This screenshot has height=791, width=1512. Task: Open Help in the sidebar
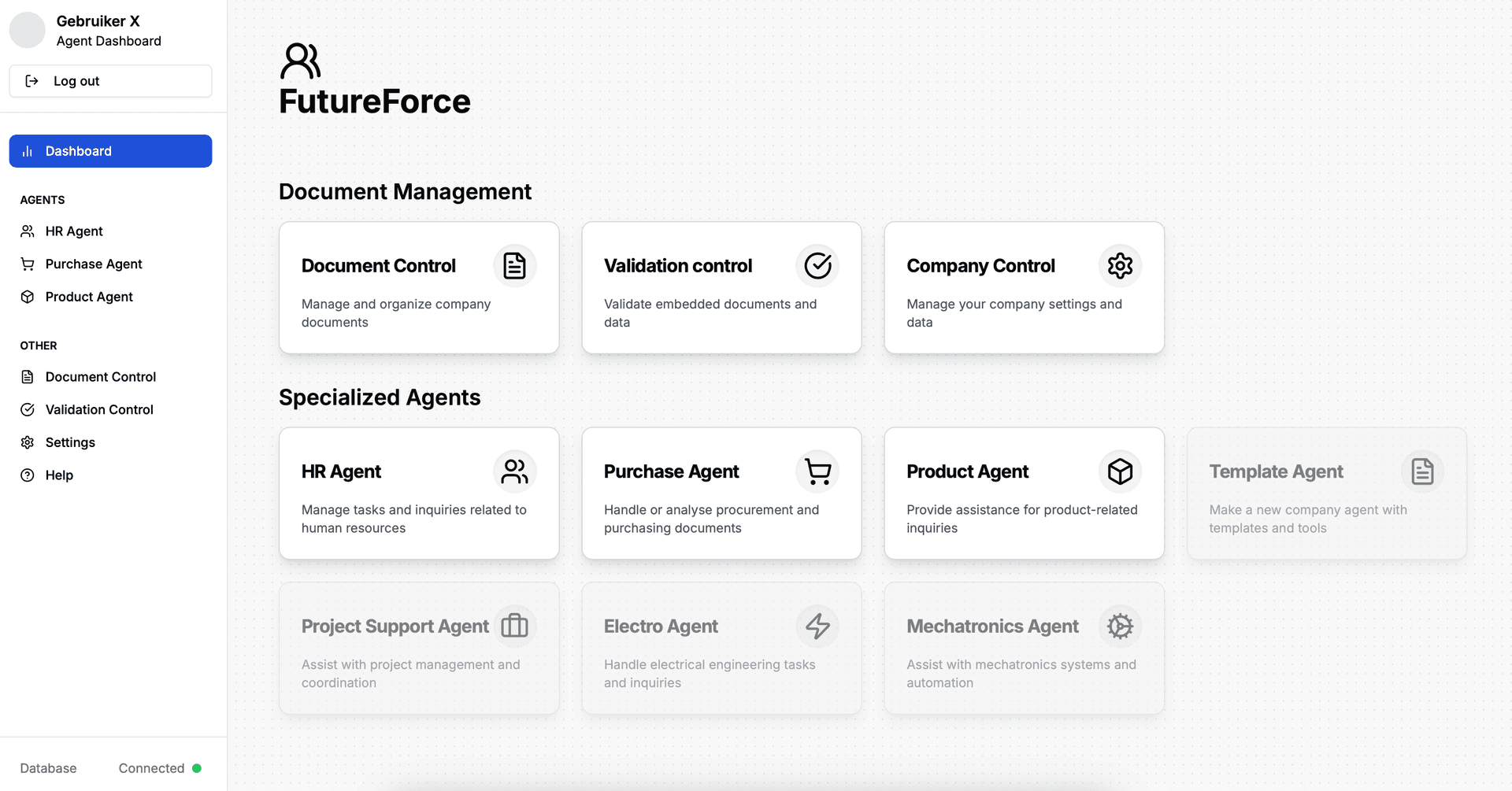[59, 475]
